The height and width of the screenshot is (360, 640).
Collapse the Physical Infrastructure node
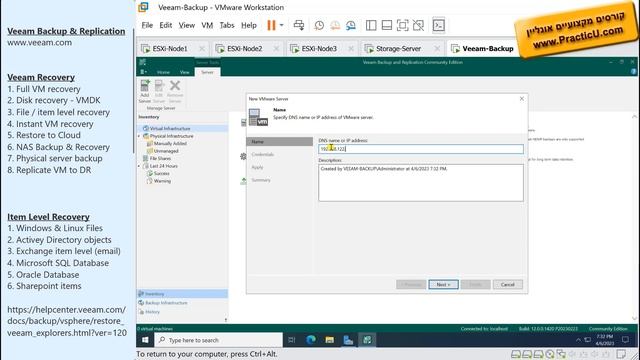(139, 136)
